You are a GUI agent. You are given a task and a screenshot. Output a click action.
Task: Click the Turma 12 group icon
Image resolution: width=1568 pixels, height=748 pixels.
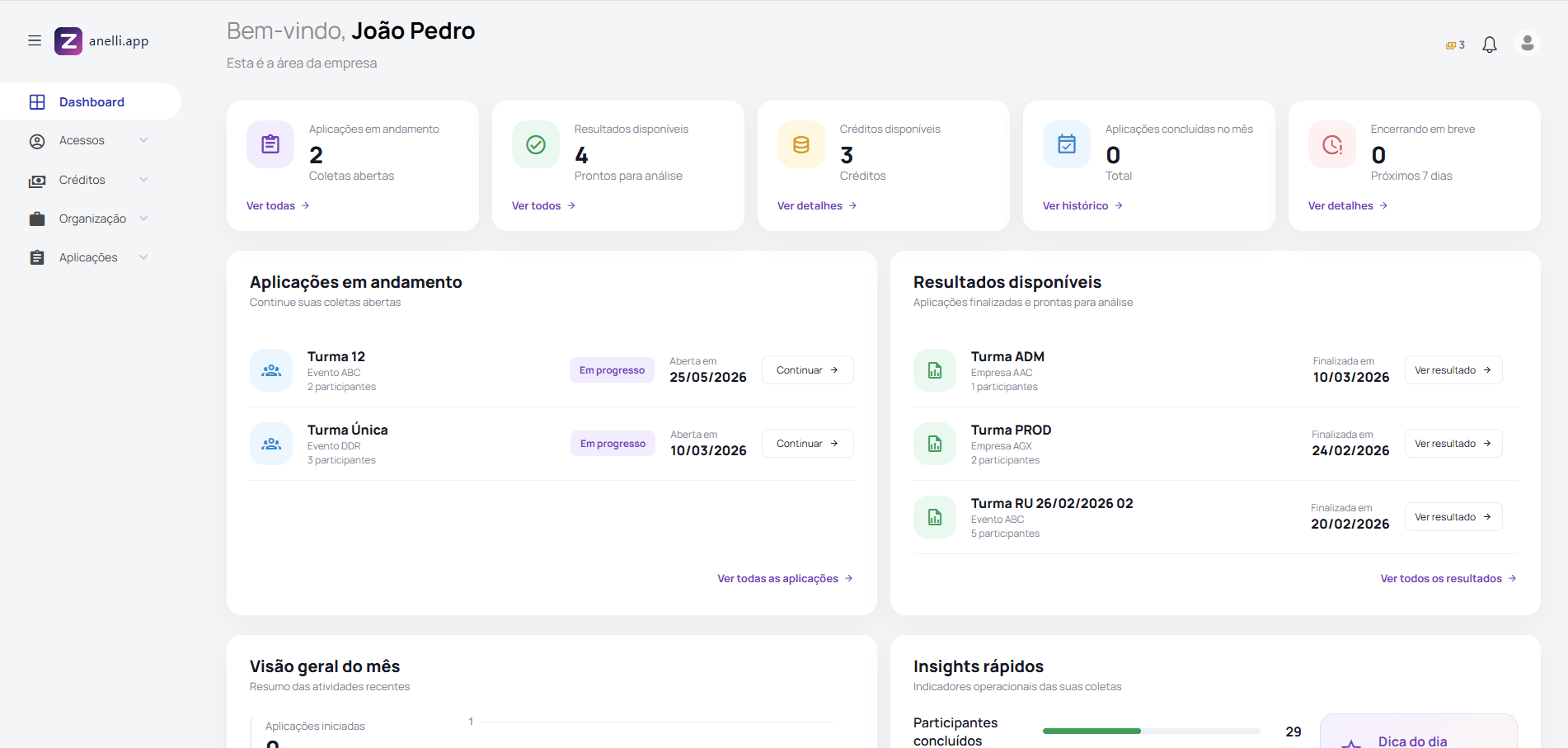[271, 370]
